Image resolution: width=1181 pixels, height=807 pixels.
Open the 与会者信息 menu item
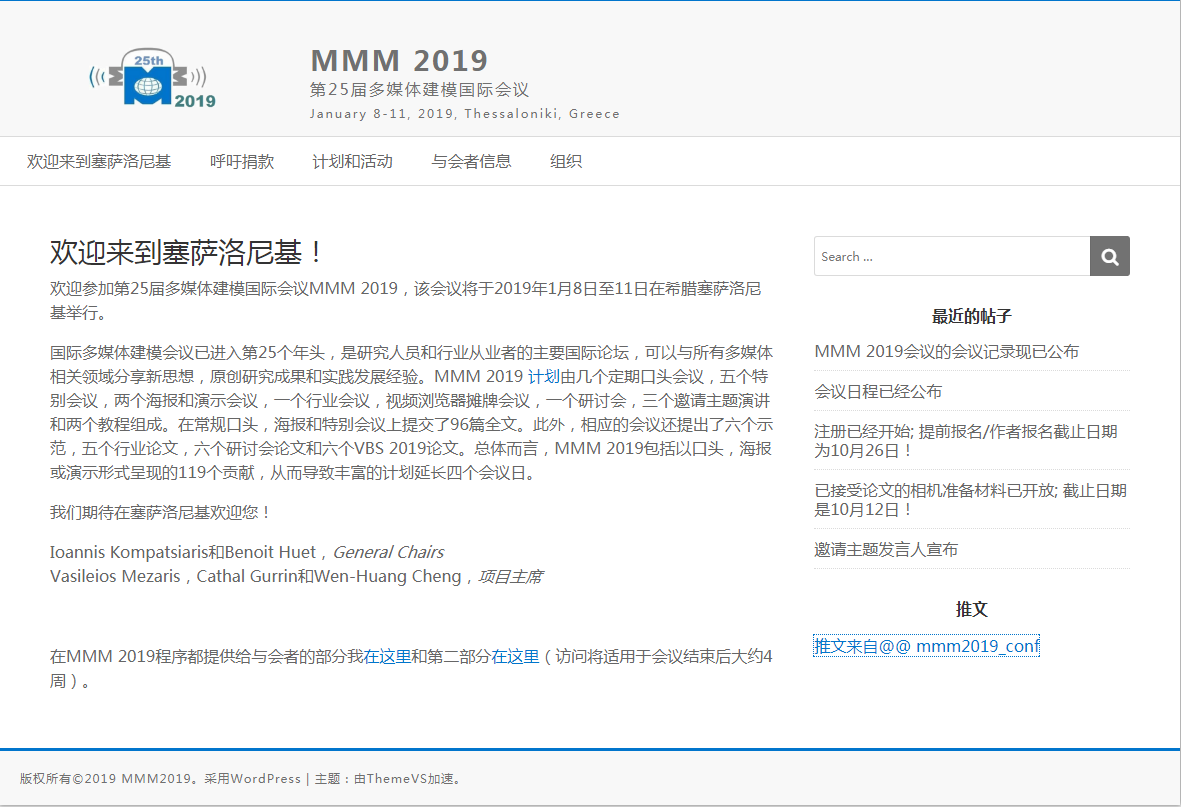[x=471, y=161]
